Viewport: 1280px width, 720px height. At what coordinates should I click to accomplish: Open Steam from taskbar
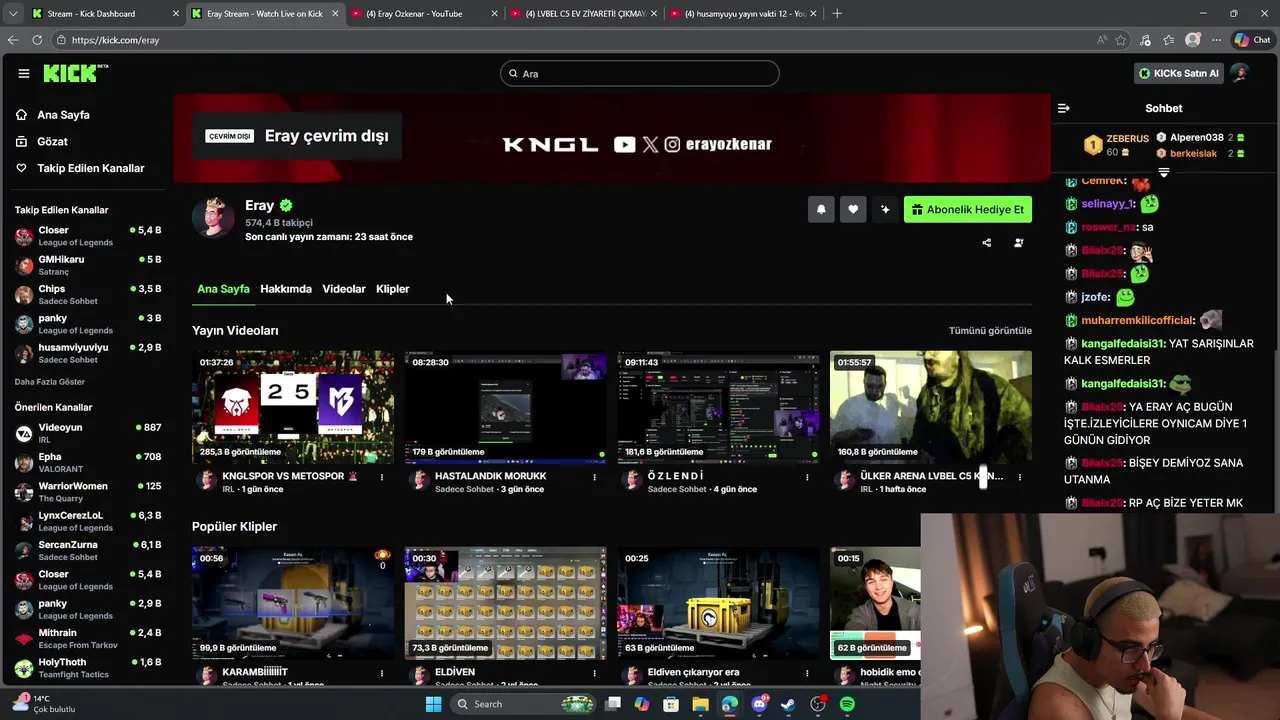point(788,704)
